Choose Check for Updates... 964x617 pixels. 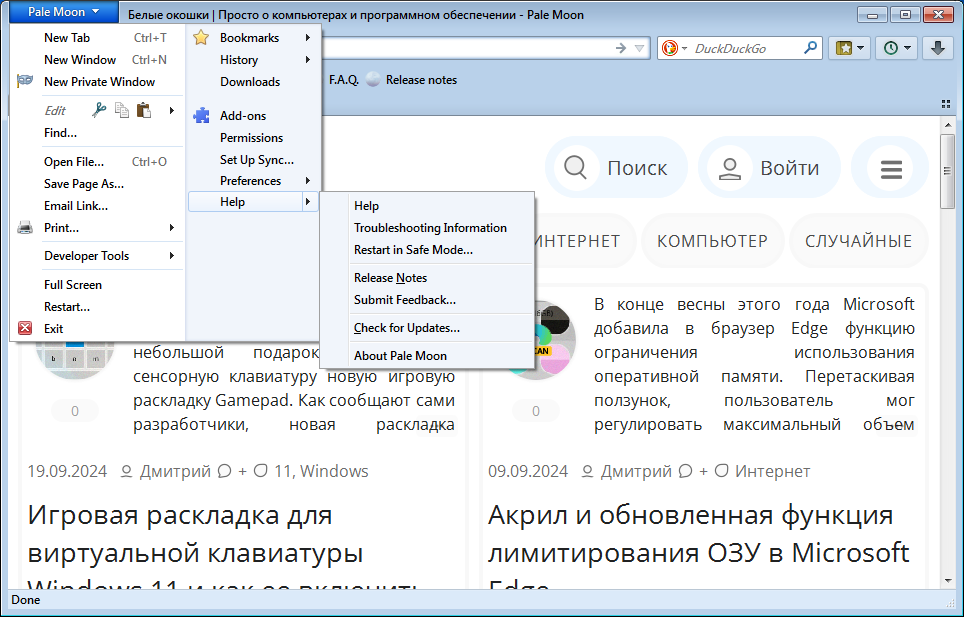coord(427,328)
